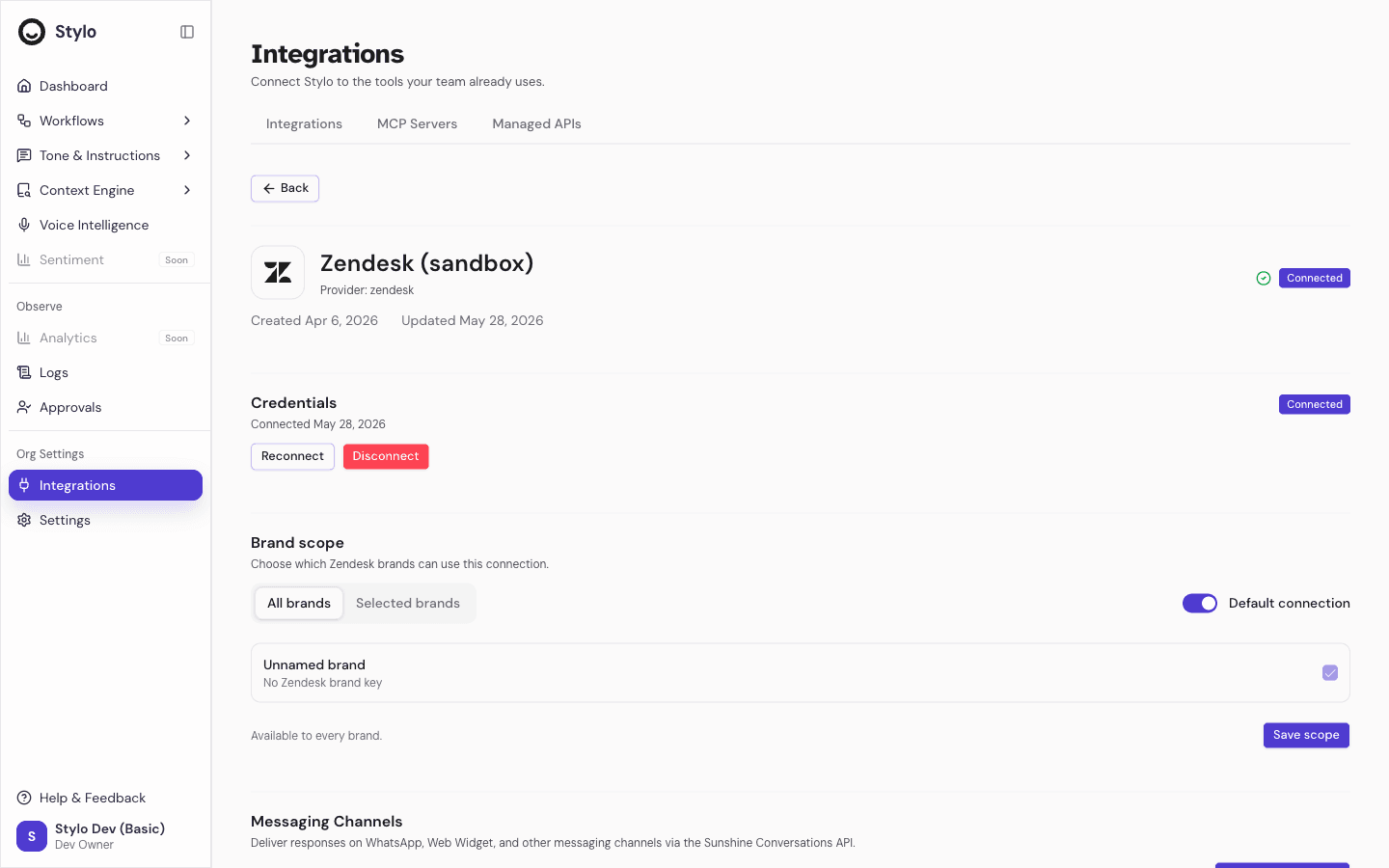Expand the Context Engine chevron

click(x=187, y=190)
